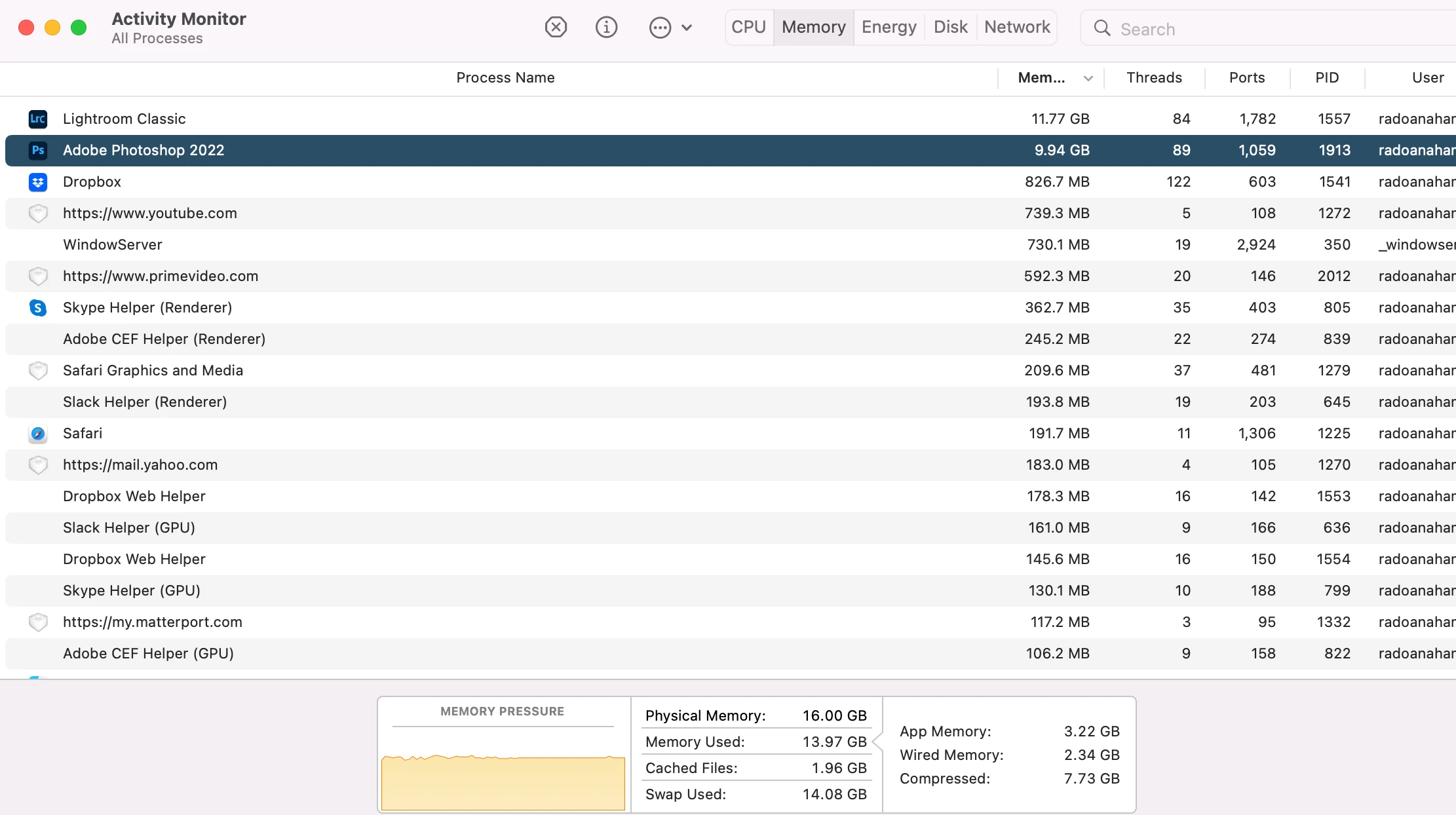Open the Disk tab

pyautogui.click(x=950, y=28)
